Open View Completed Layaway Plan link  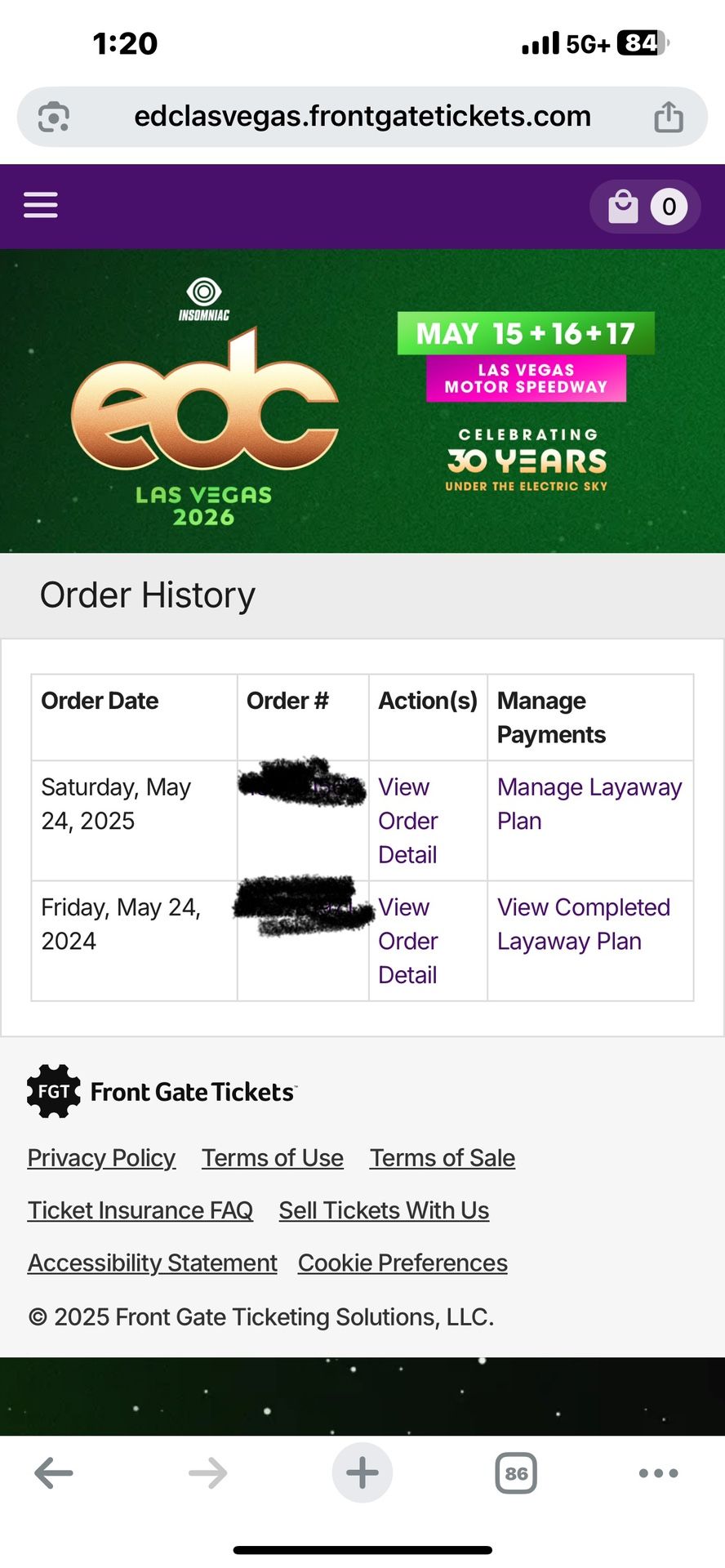click(583, 924)
